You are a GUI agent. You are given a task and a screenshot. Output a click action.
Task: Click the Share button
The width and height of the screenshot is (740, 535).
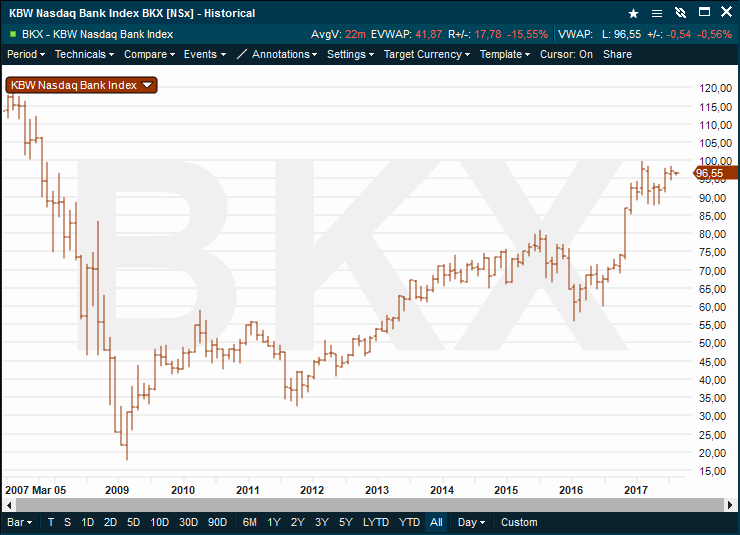[617, 54]
